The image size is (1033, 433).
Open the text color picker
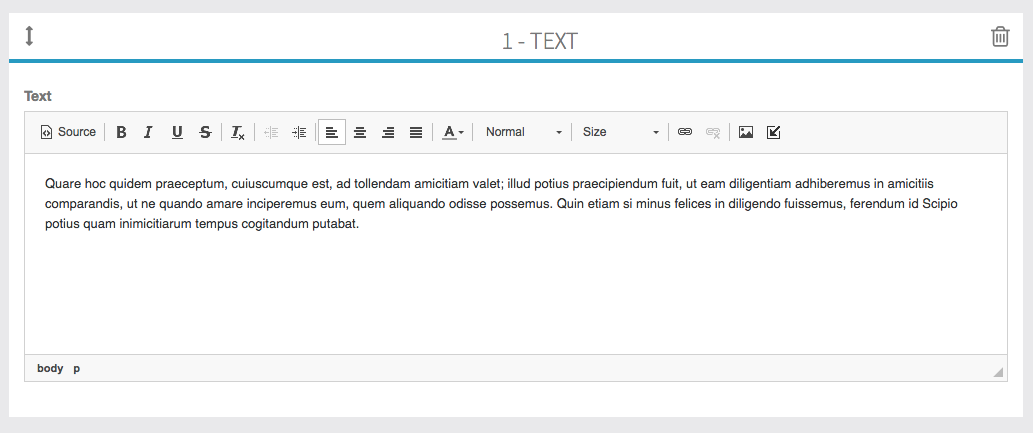pyautogui.click(x=453, y=132)
